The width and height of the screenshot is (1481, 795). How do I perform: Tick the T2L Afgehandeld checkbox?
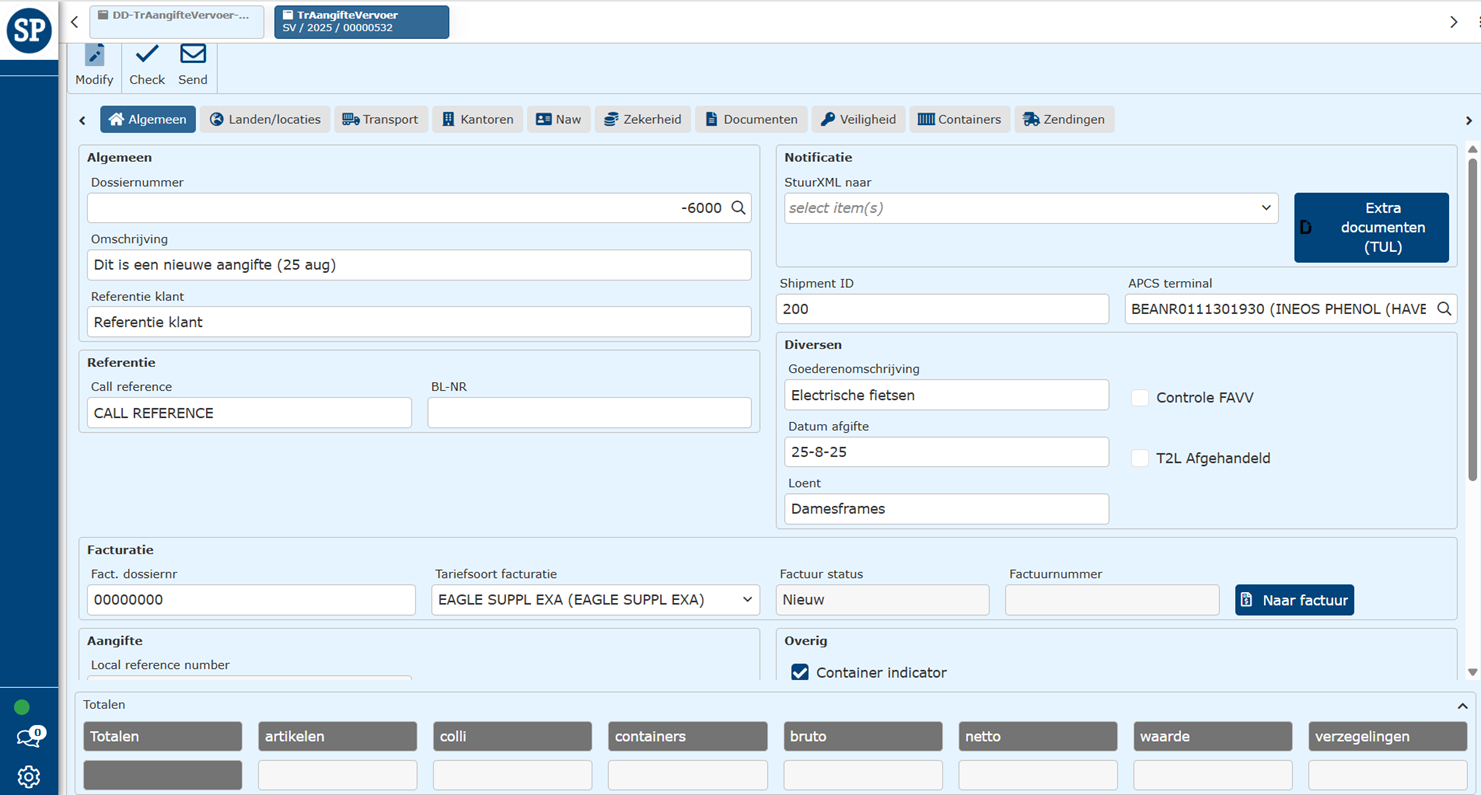tap(1140, 458)
